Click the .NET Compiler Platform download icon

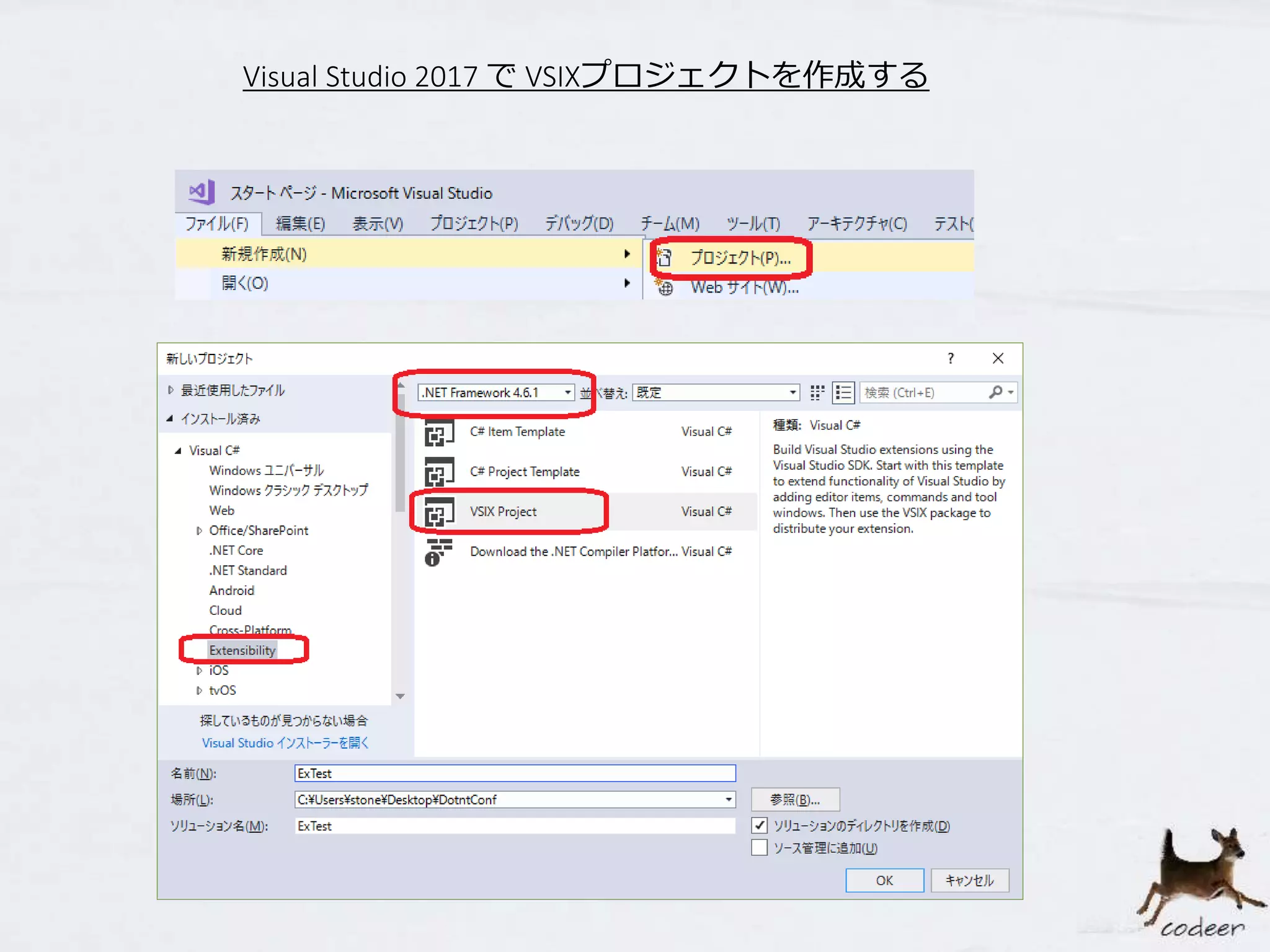(x=439, y=552)
